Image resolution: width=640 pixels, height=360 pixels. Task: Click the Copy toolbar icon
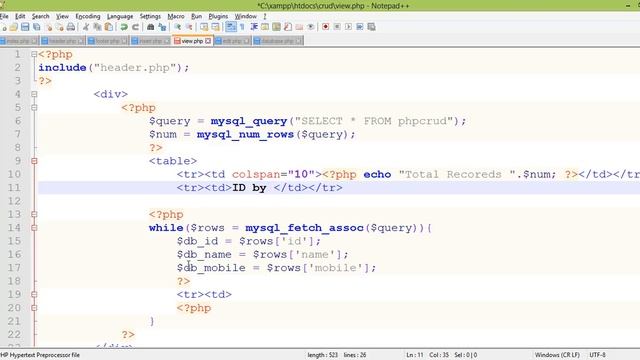pos(98,27)
